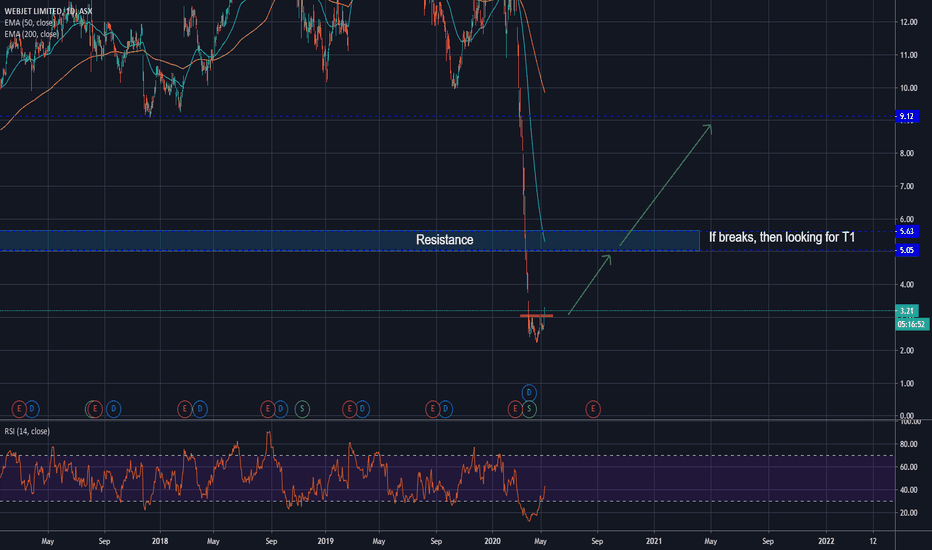Open the earnings marker near Sep 2020
The height and width of the screenshot is (550, 932).
click(593, 408)
